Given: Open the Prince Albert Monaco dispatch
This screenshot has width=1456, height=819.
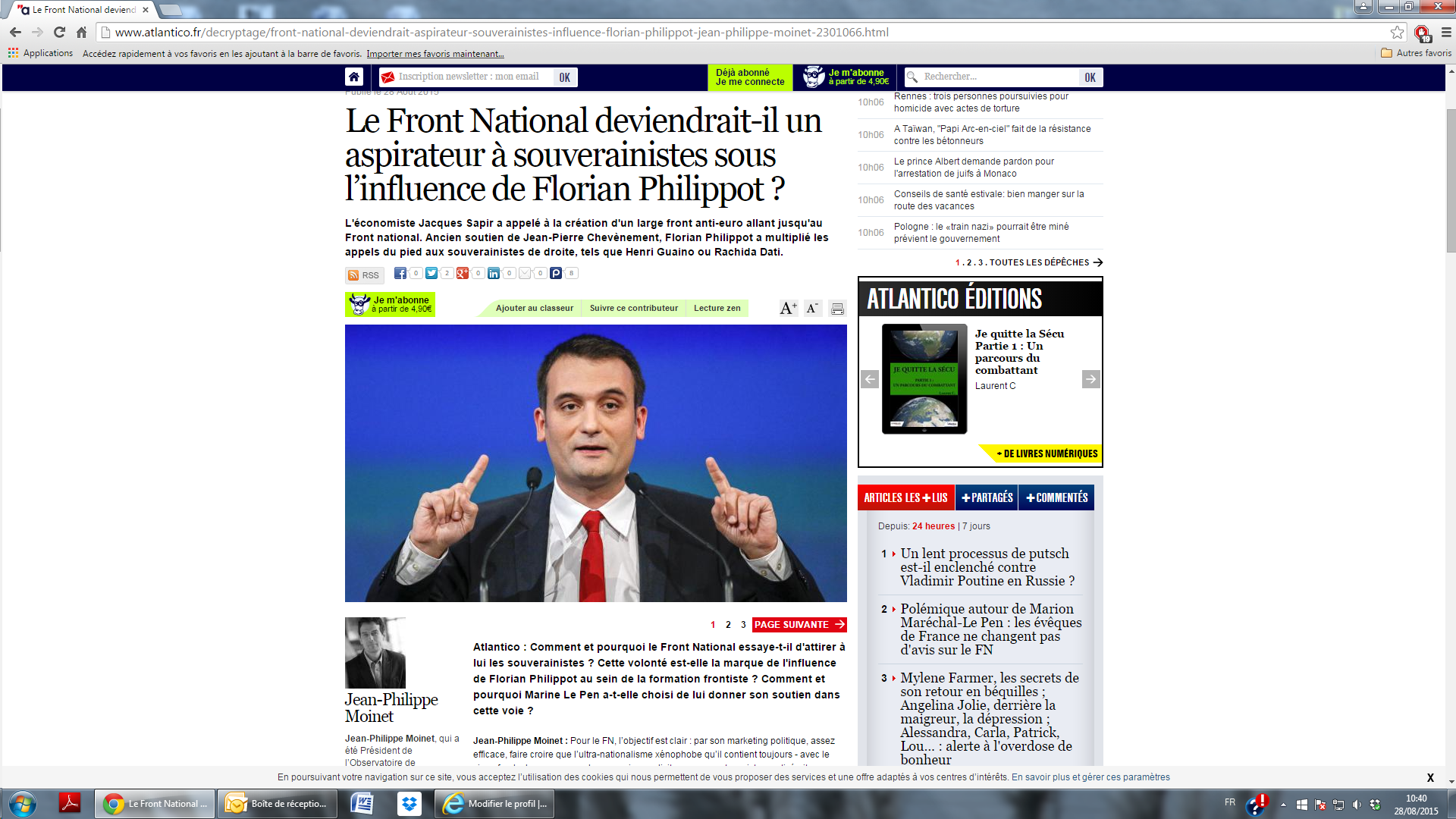Looking at the screenshot, I should pos(974,168).
